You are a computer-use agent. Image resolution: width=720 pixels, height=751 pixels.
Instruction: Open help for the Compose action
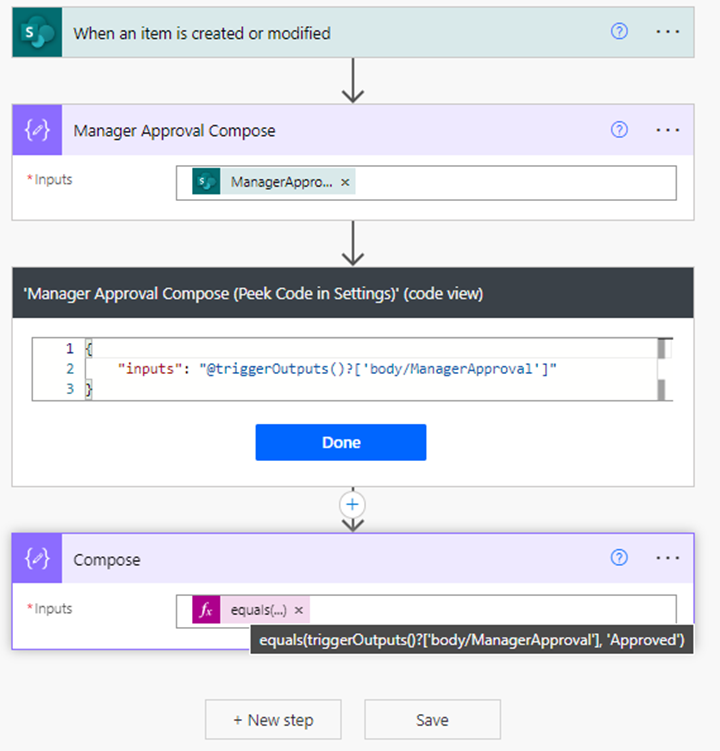pos(619,558)
